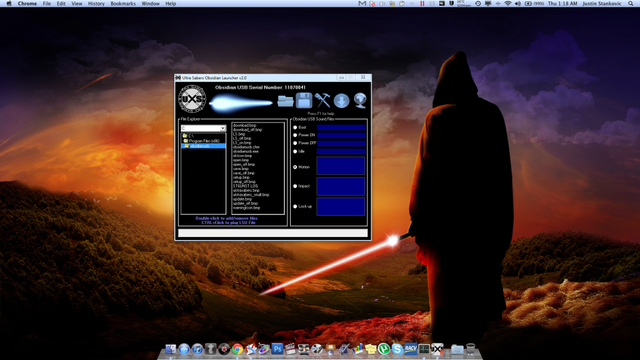Select obsidianusb.exe in the file list
This screenshot has height=360, width=640.
pyautogui.click(x=246, y=151)
